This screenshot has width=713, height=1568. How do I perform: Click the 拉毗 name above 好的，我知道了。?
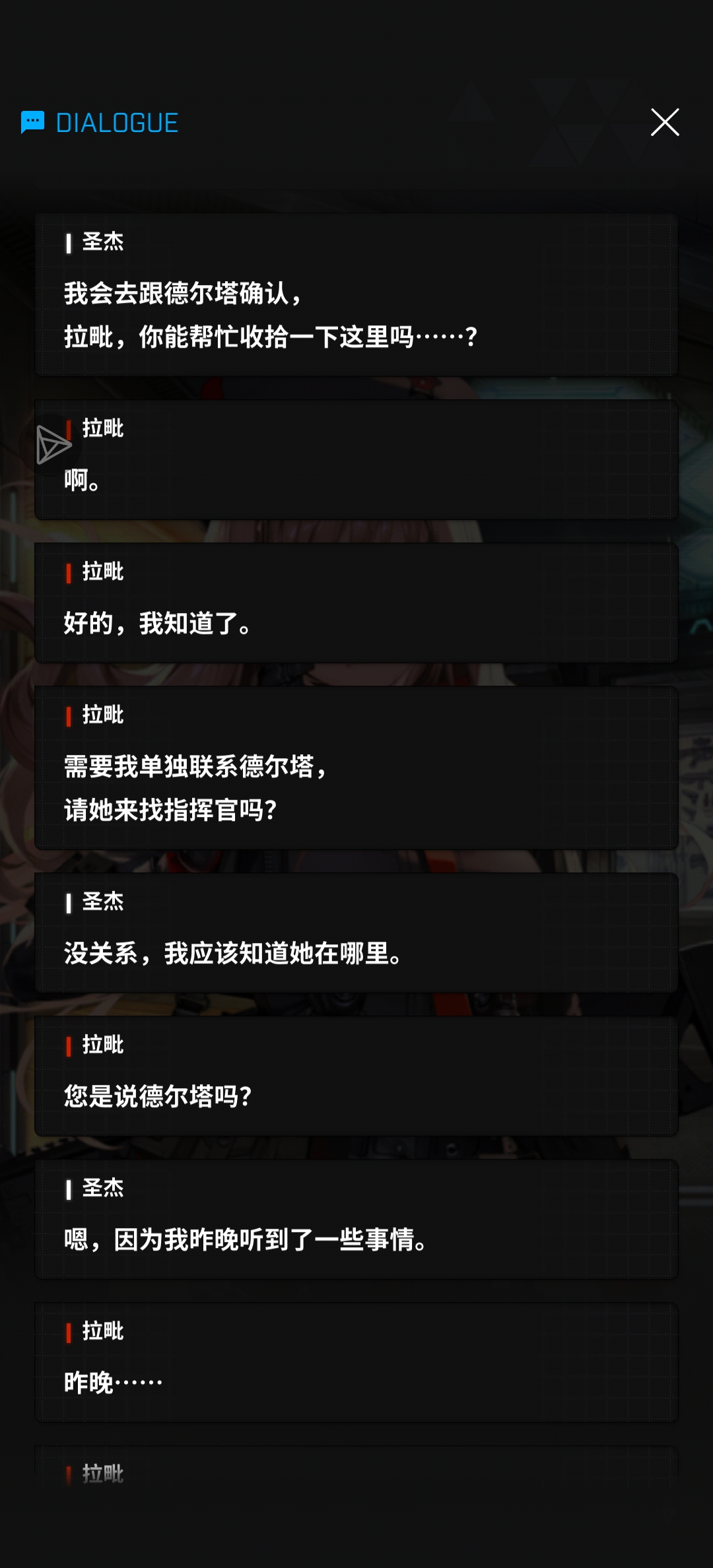tap(103, 572)
